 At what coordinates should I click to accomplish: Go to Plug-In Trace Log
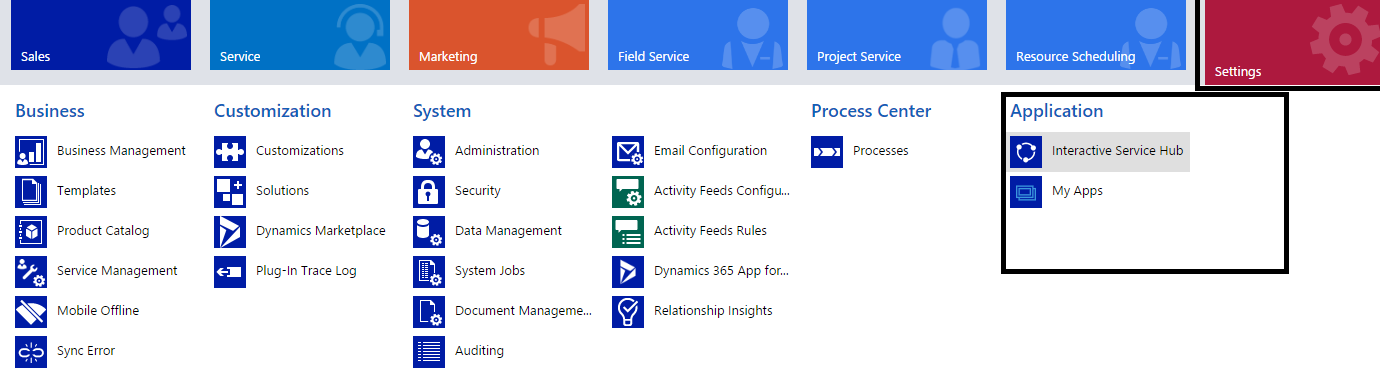(x=306, y=271)
